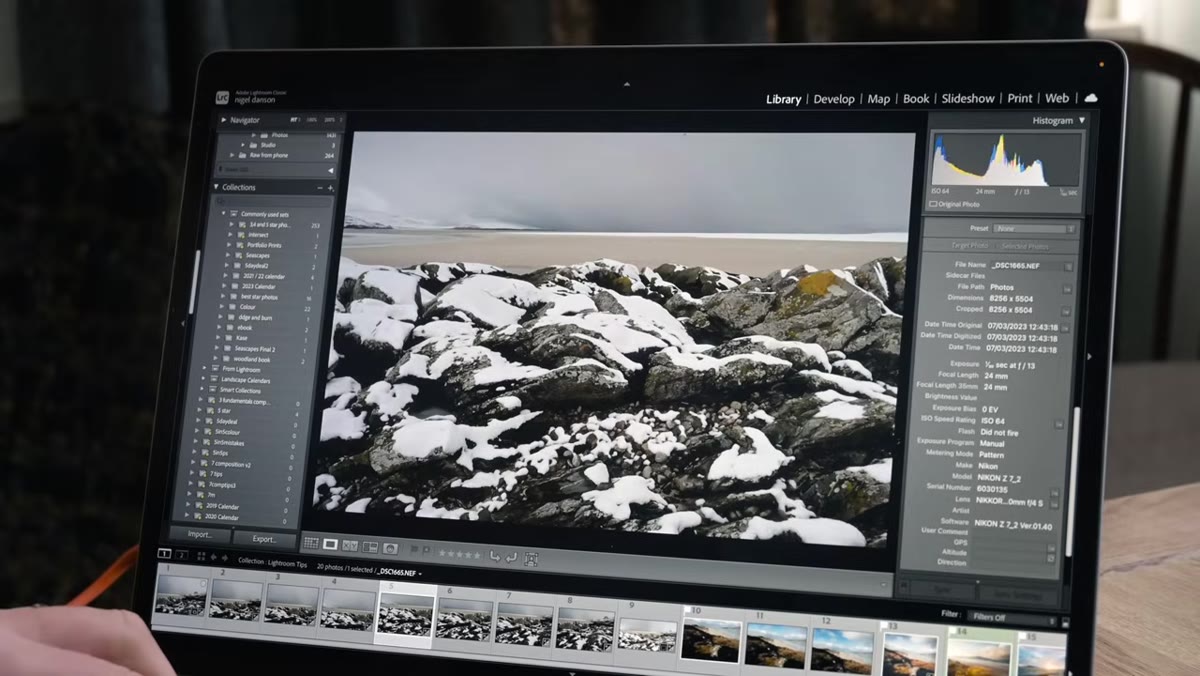Click the Import button

coord(200,535)
